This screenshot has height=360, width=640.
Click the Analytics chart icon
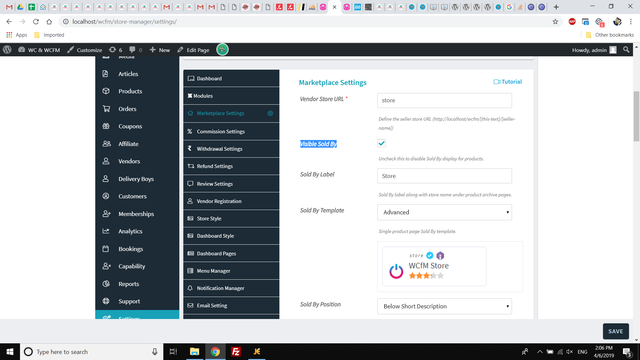click(x=106, y=231)
